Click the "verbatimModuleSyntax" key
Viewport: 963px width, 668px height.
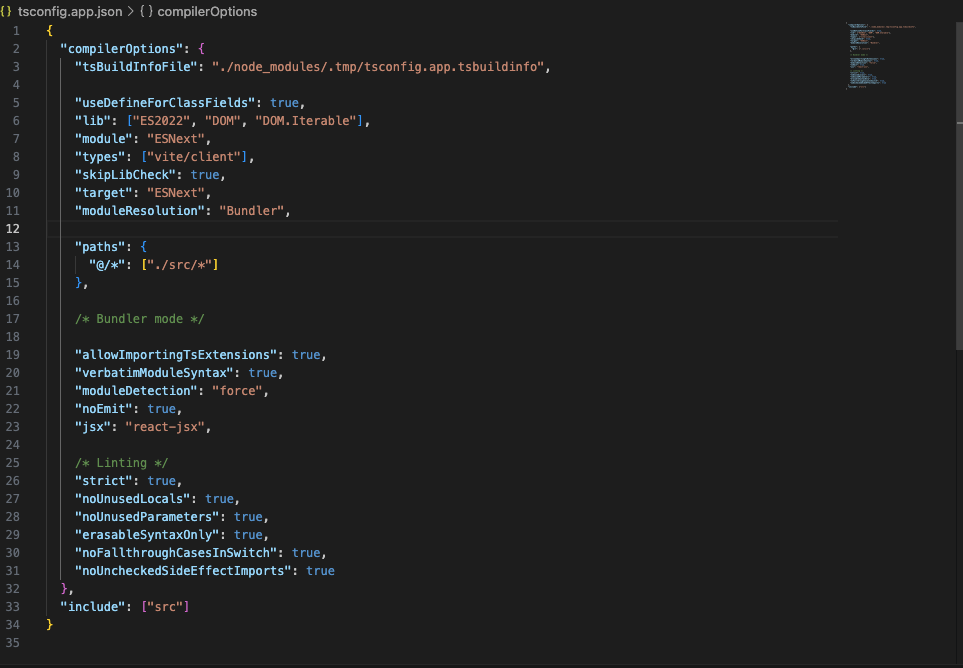(x=154, y=373)
